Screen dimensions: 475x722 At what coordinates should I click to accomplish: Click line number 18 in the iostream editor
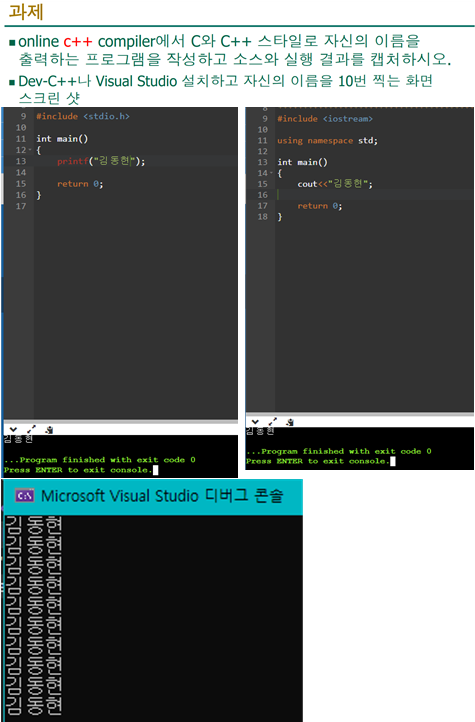262,216
